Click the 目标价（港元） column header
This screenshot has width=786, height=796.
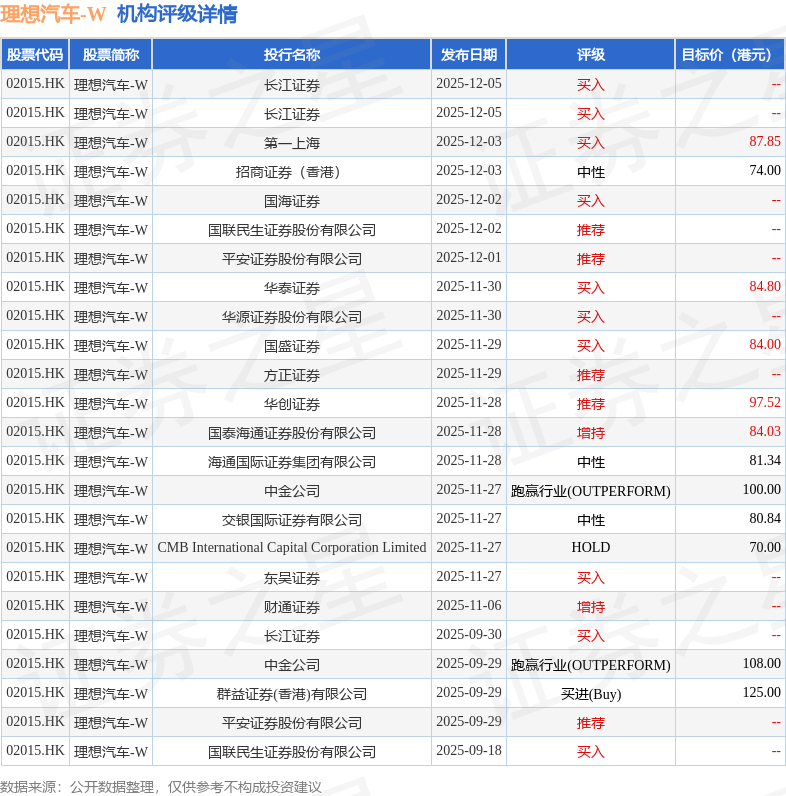729,55
